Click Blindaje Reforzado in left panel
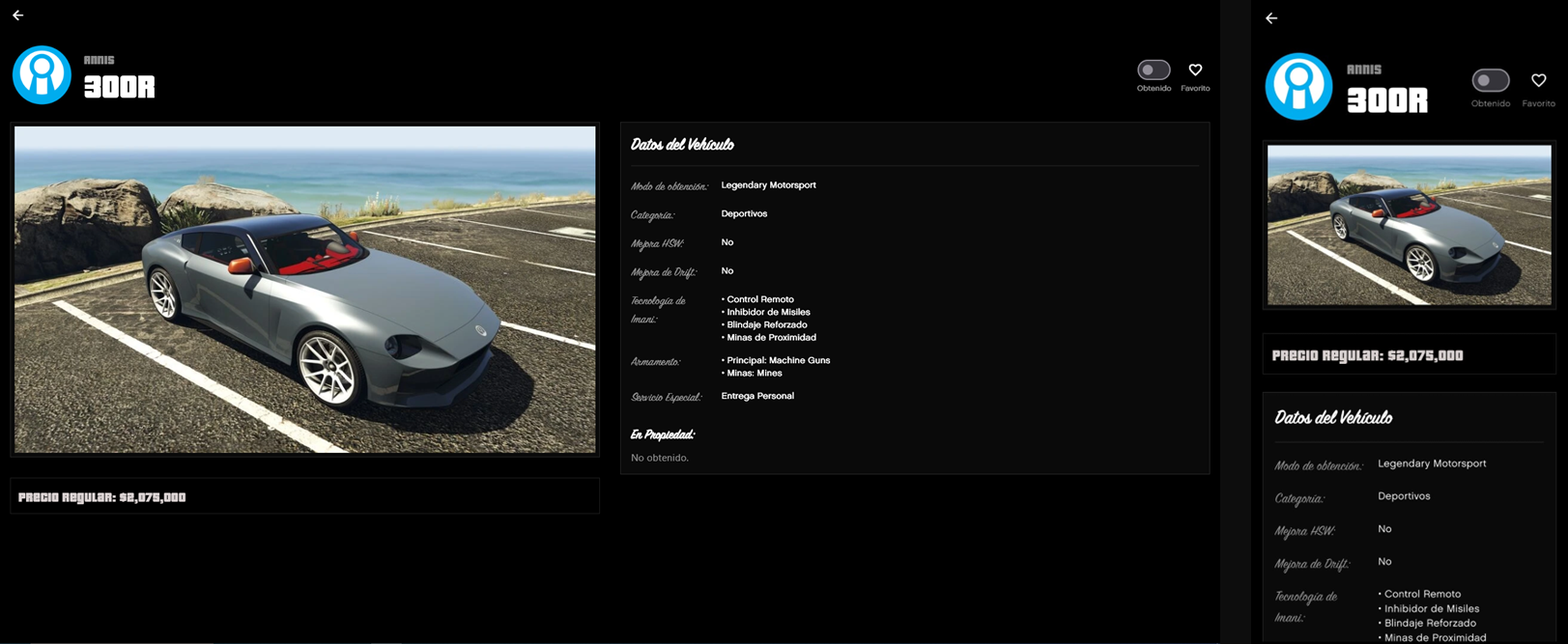This screenshot has width=1568, height=644. 764,324
